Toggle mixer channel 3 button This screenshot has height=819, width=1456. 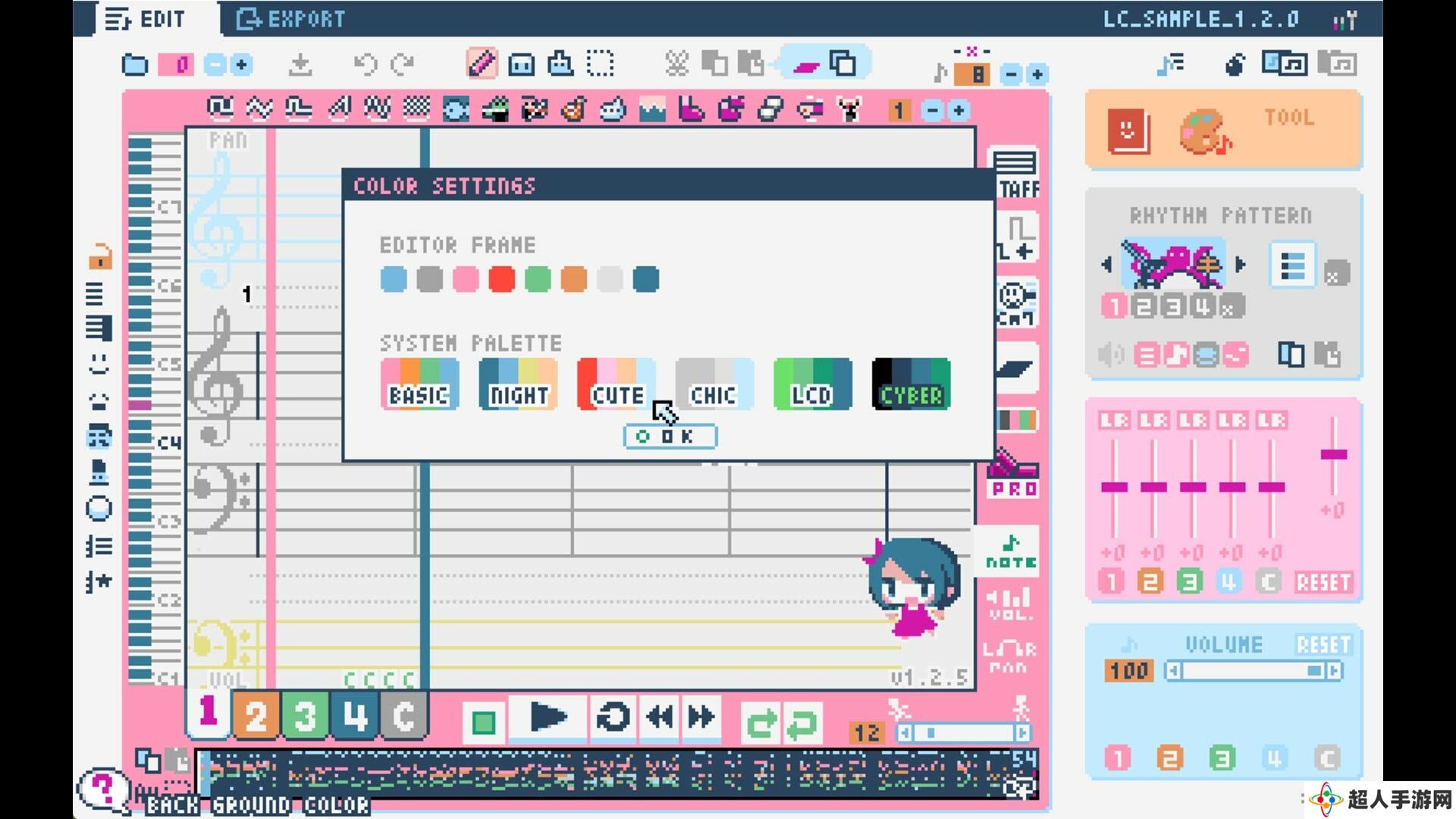tap(1190, 582)
